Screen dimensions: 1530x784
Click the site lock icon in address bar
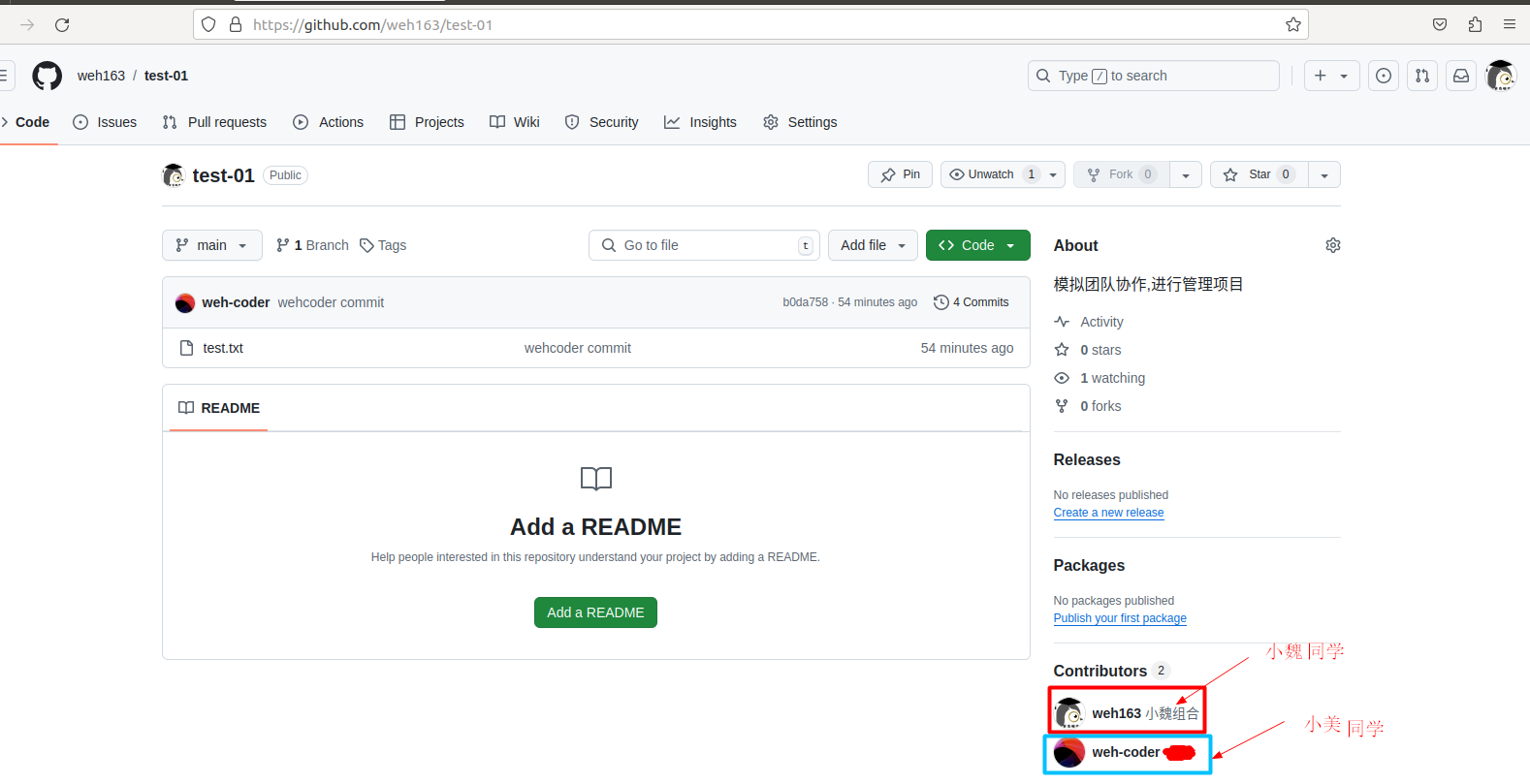coord(235,25)
